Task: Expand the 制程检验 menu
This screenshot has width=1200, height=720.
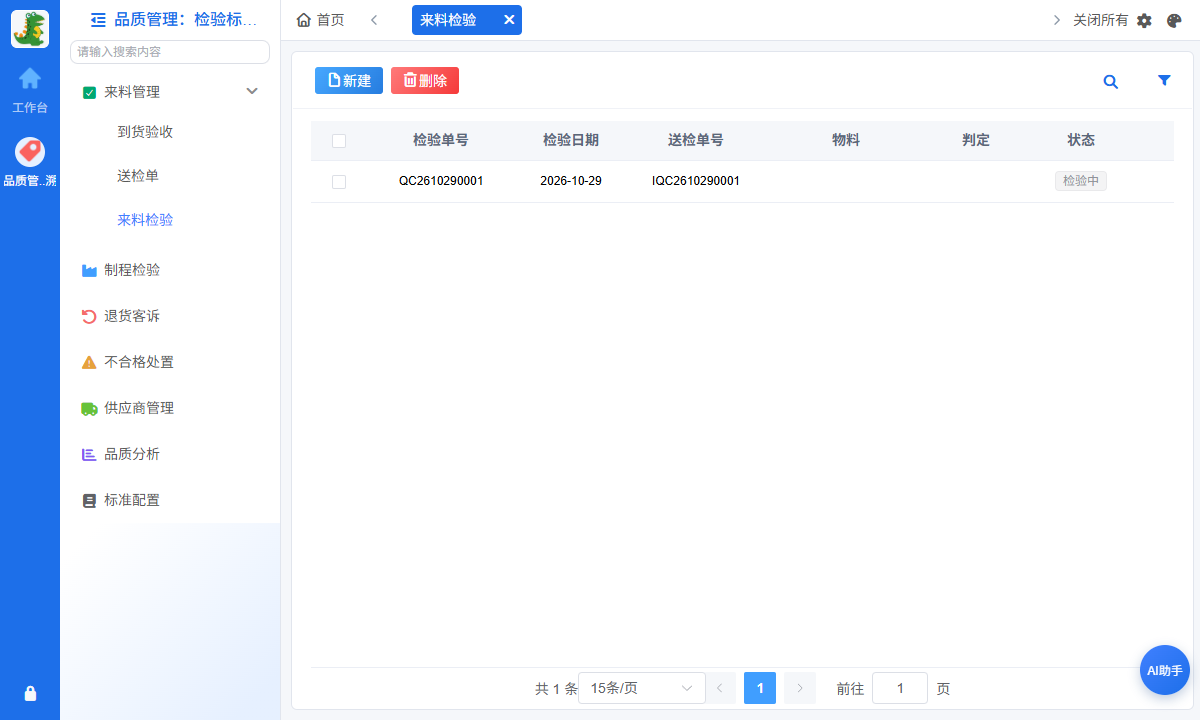Action: point(170,270)
